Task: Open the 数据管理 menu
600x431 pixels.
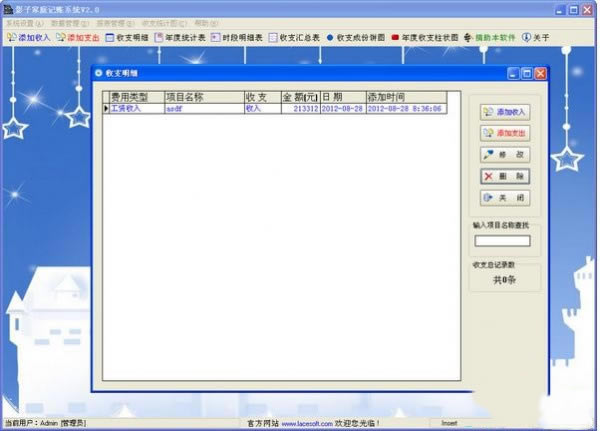Action: [70, 23]
